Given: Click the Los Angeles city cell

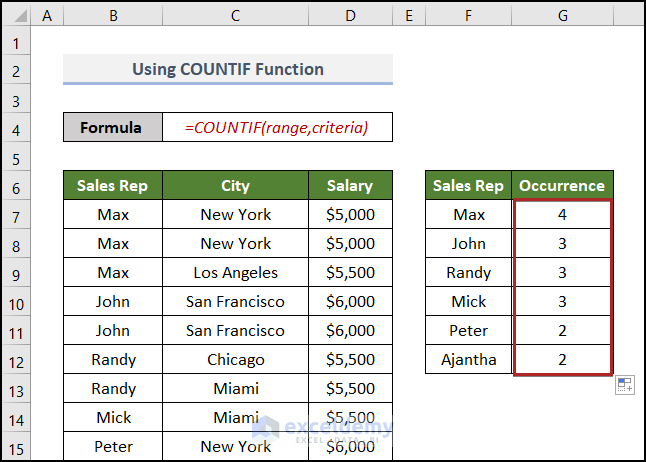Looking at the screenshot, I should pyautogui.click(x=235, y=272).
